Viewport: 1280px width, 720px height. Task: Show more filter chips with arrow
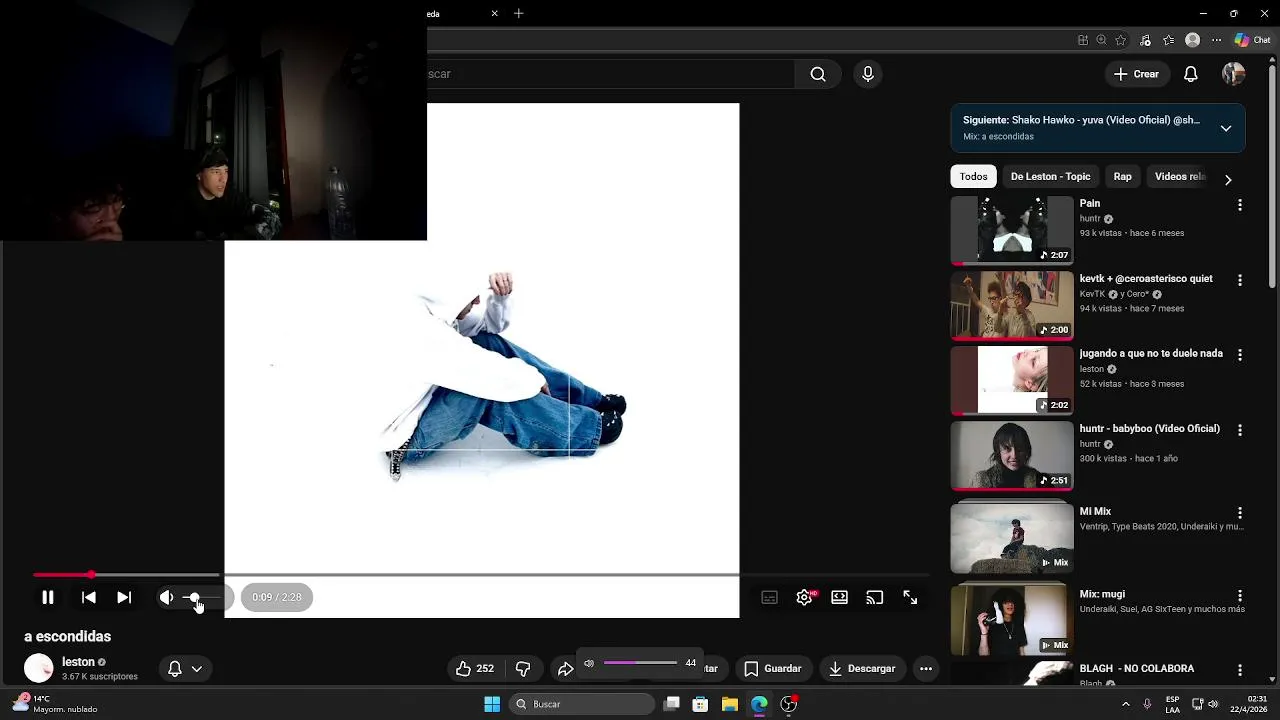(x=1228, y=179)
